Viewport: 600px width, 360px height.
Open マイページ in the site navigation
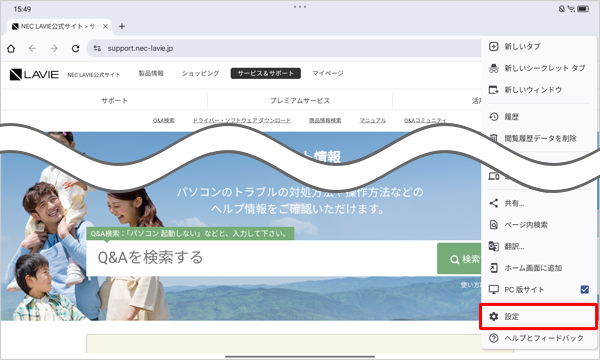(x=328, y=73)
